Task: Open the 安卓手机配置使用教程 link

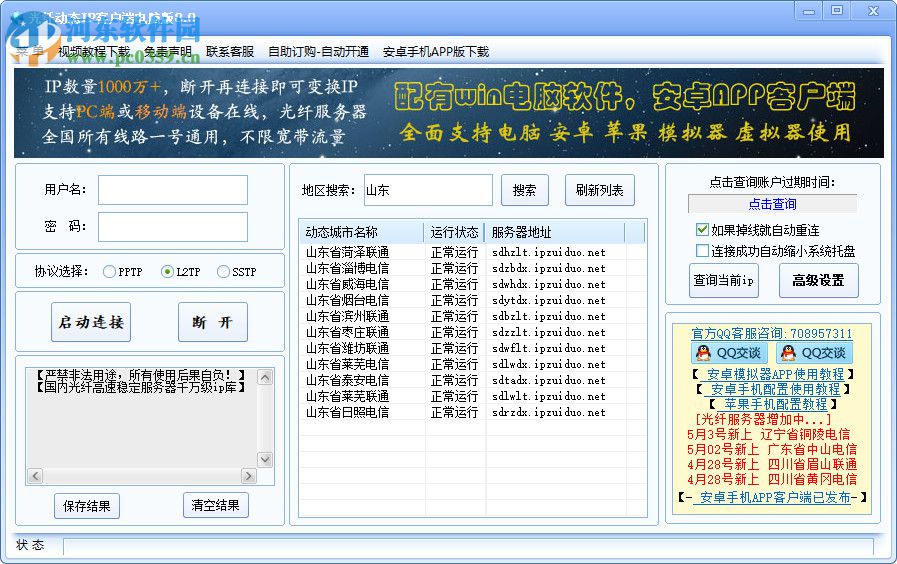Action: (775, 390)
